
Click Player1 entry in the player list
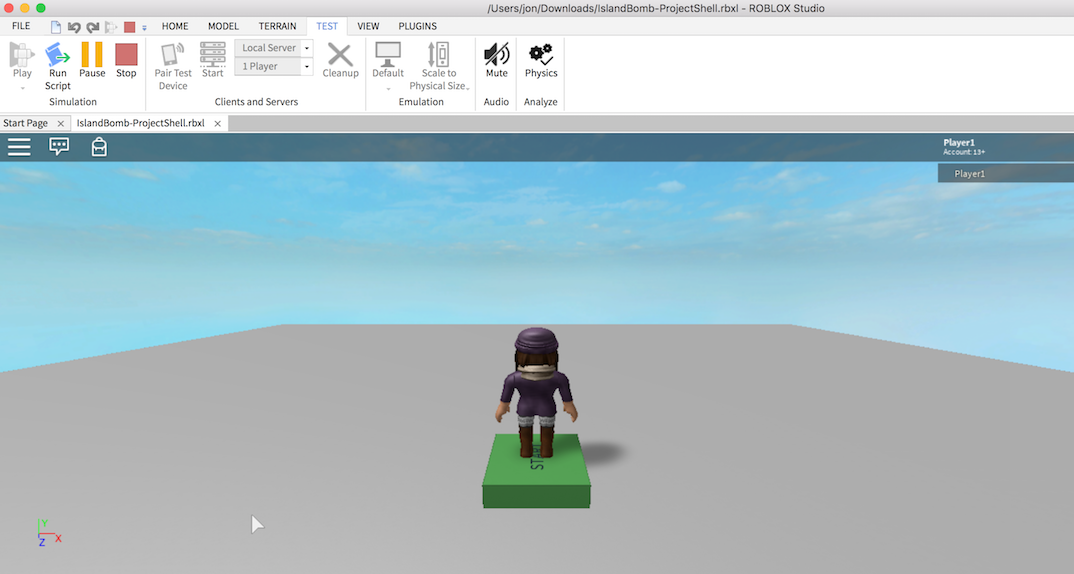[1006, 173]
